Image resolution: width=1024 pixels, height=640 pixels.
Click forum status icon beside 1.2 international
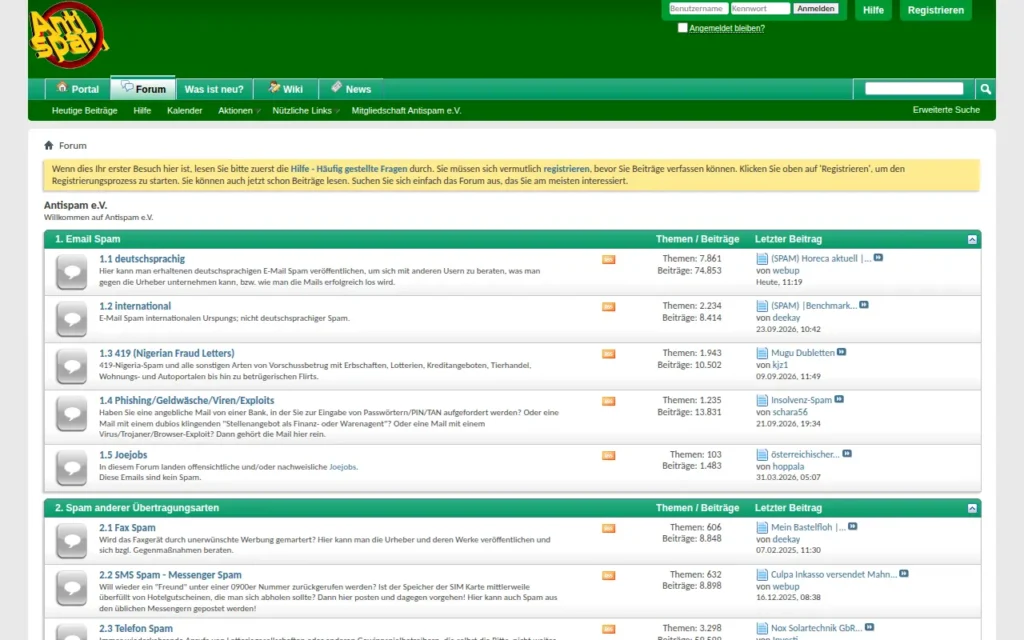[x=71, y=319]
